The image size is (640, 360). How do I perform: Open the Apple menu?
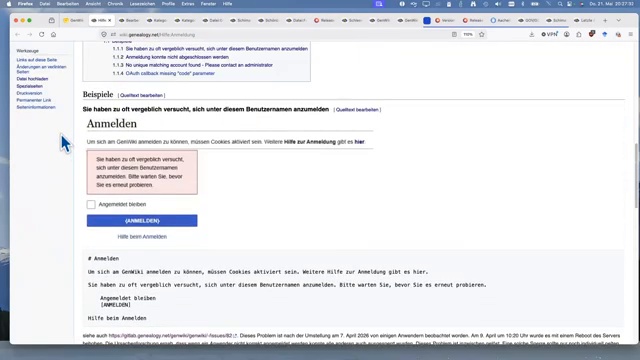coord(9,4)
